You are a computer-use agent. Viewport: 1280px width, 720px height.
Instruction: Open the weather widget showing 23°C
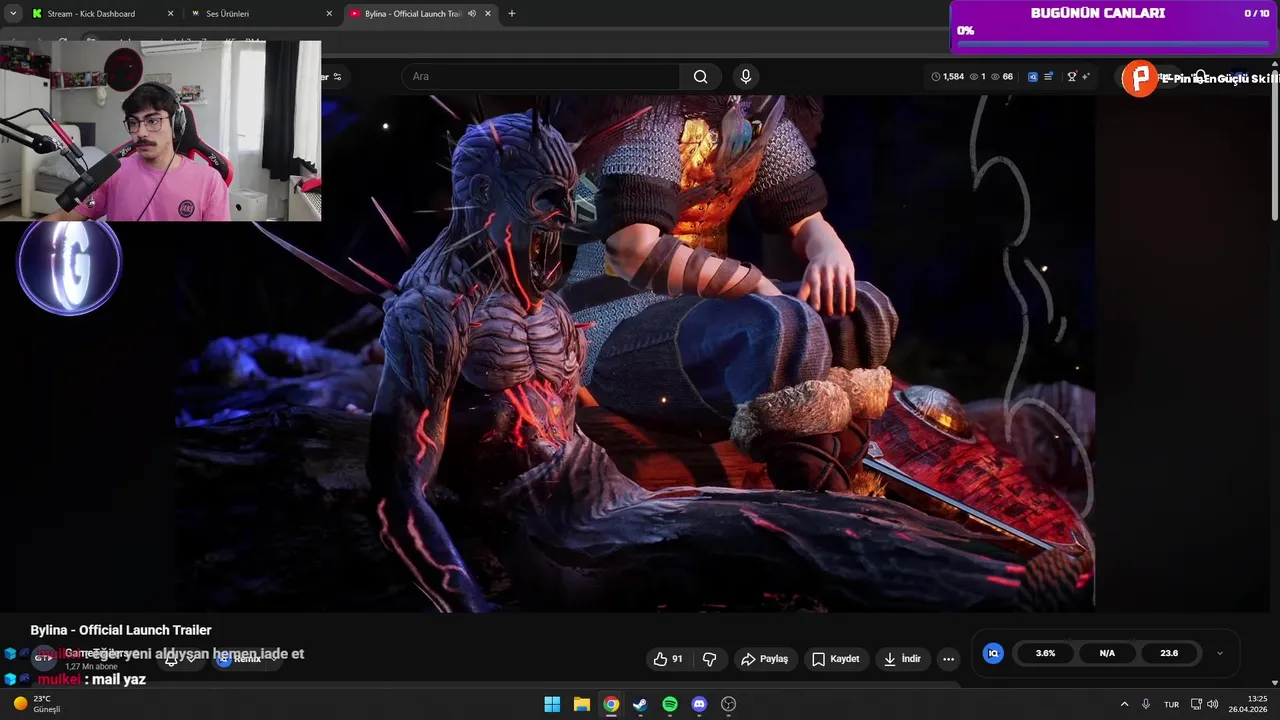35,704
